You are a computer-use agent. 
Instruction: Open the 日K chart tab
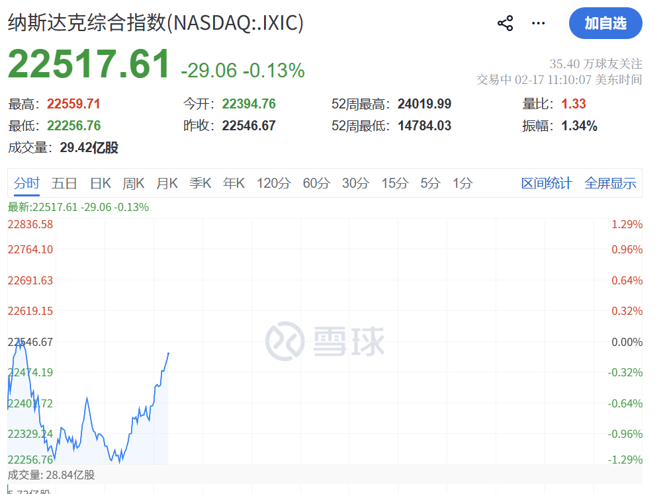point(100,183)
